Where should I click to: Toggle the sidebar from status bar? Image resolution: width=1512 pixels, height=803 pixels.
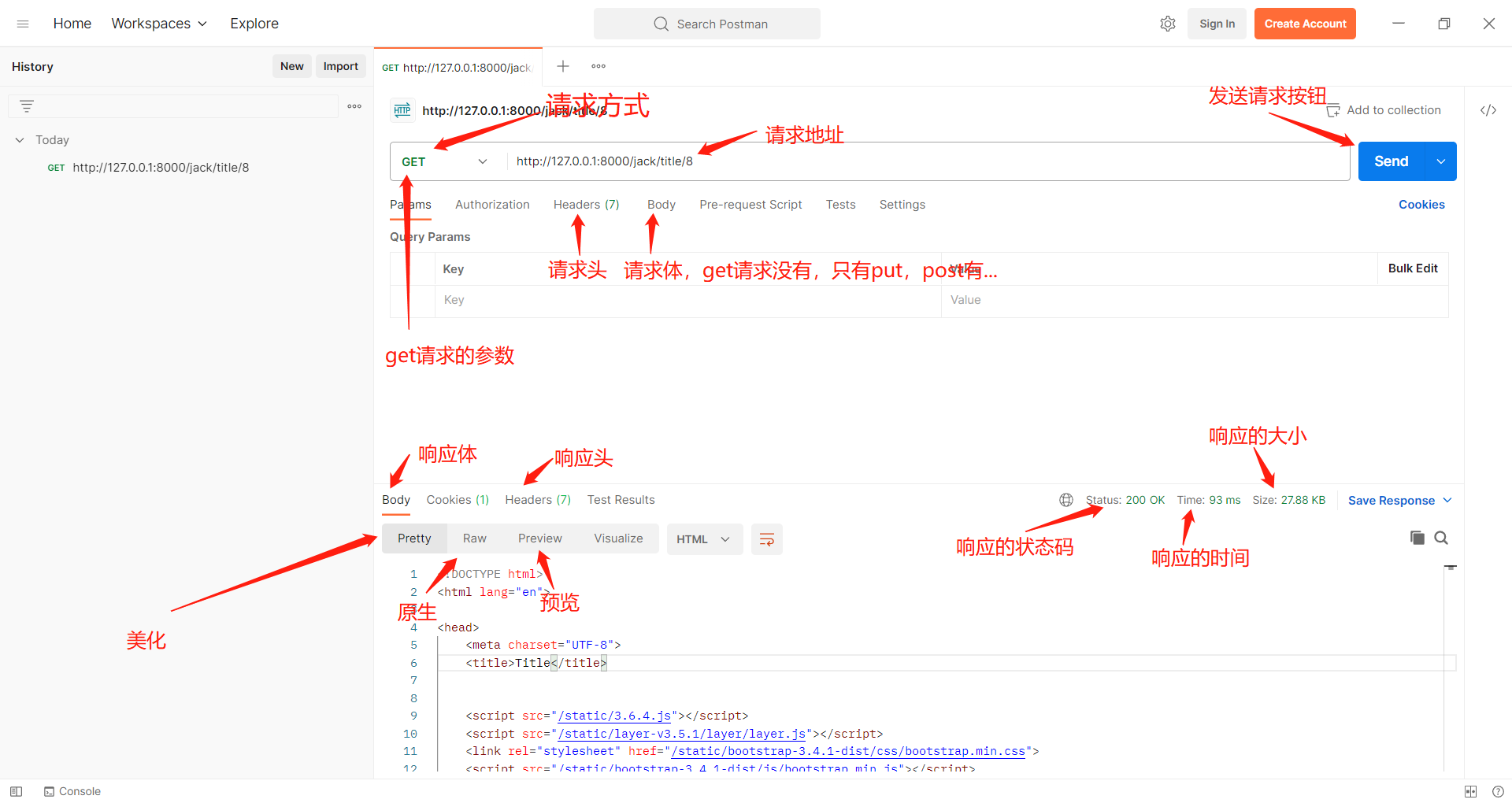(x=16, y=791)
